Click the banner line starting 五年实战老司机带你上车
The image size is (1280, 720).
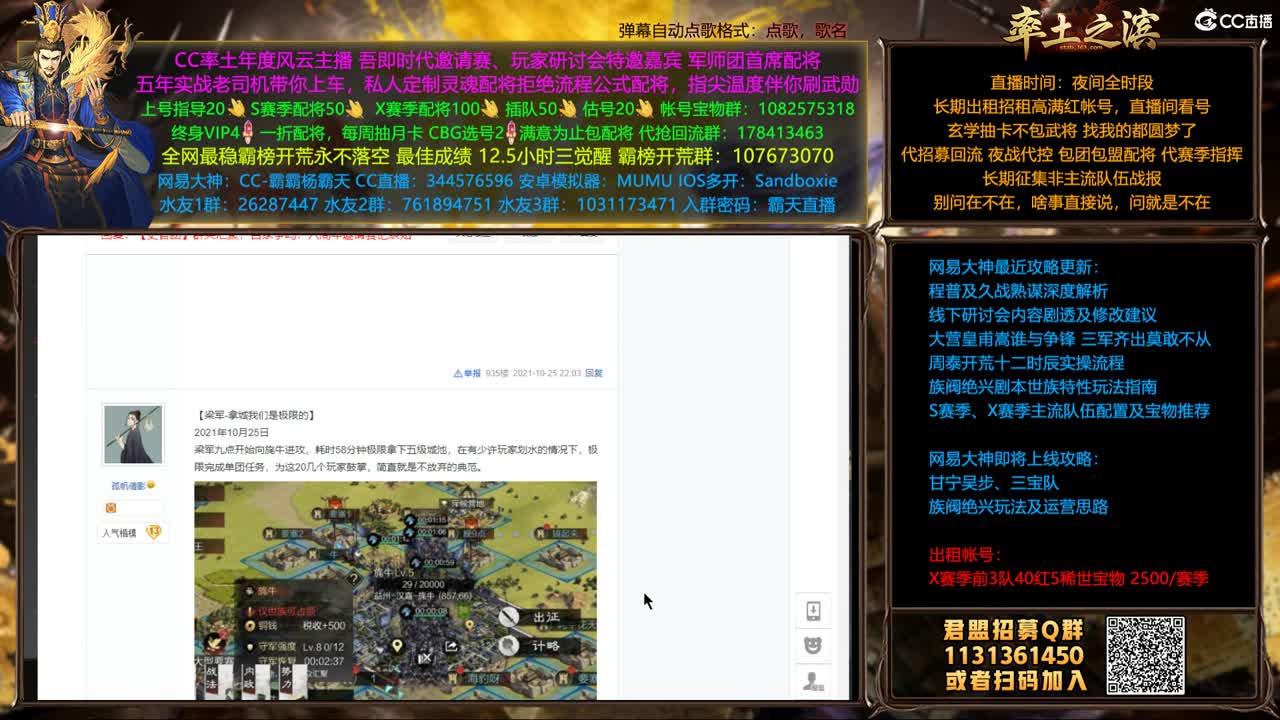[x=497, y=84]
